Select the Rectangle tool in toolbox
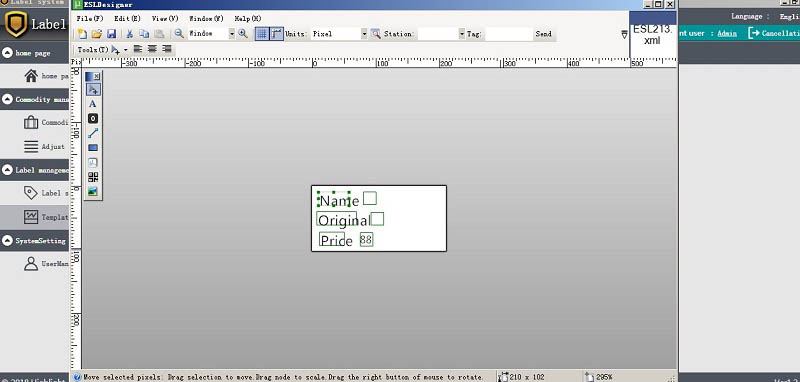The height and width of the screenshot is (382, 800). [93, 148]
